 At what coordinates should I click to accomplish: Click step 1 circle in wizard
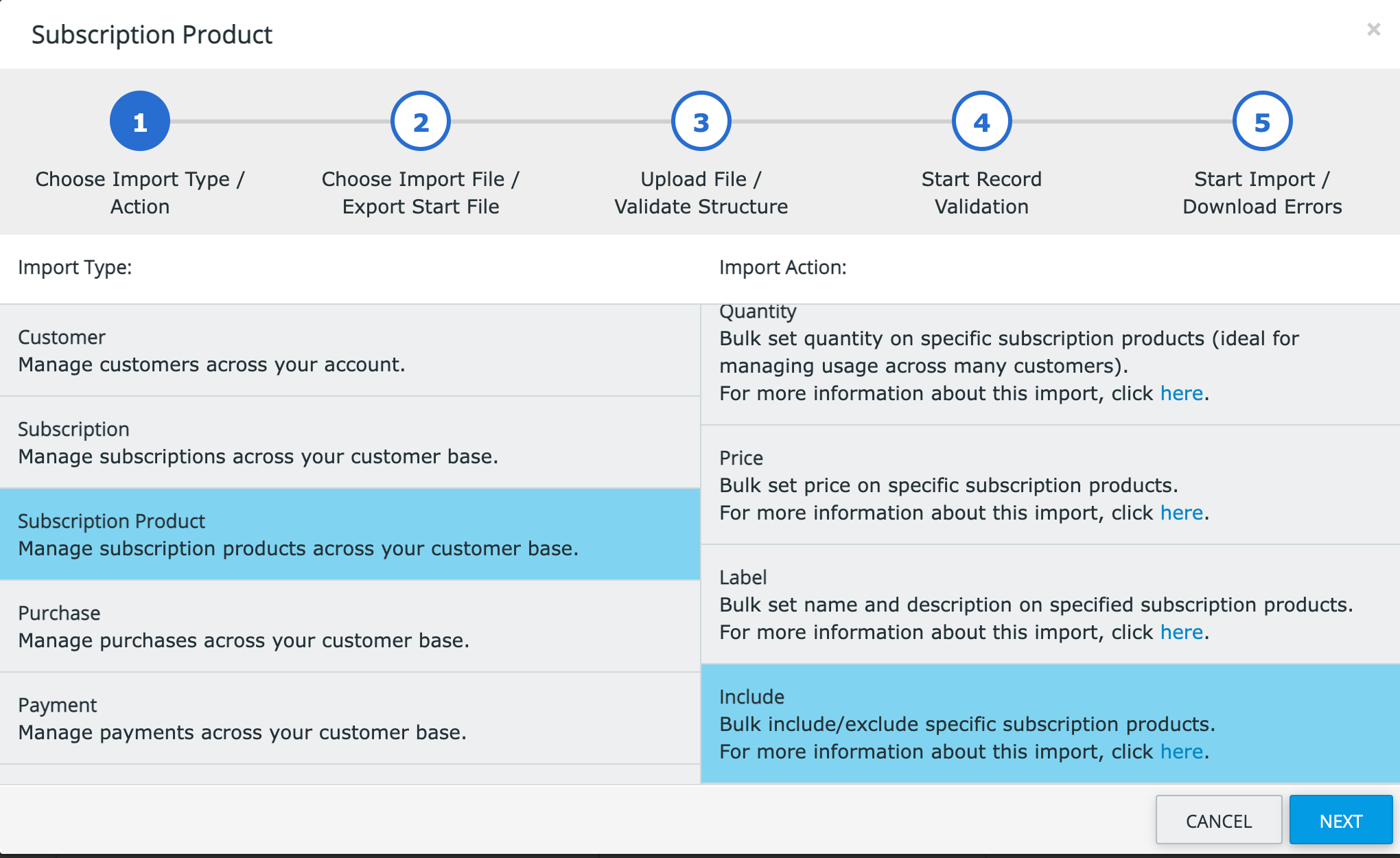pos(140,121)
